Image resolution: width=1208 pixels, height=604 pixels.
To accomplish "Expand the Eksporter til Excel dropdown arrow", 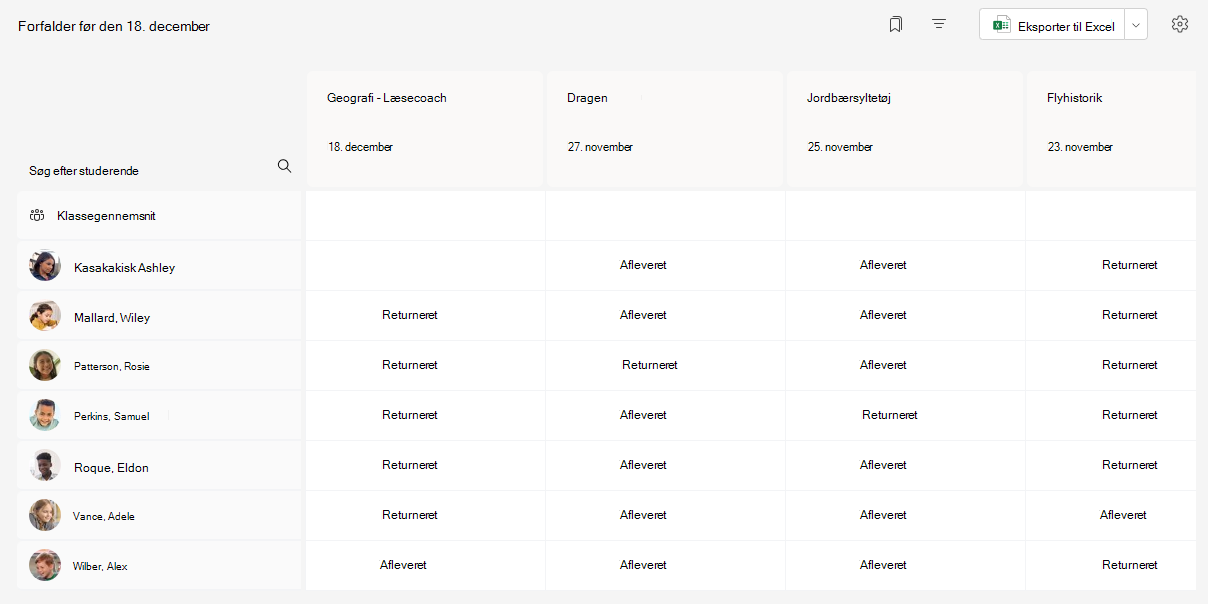I will click(x=1136, y=26).
